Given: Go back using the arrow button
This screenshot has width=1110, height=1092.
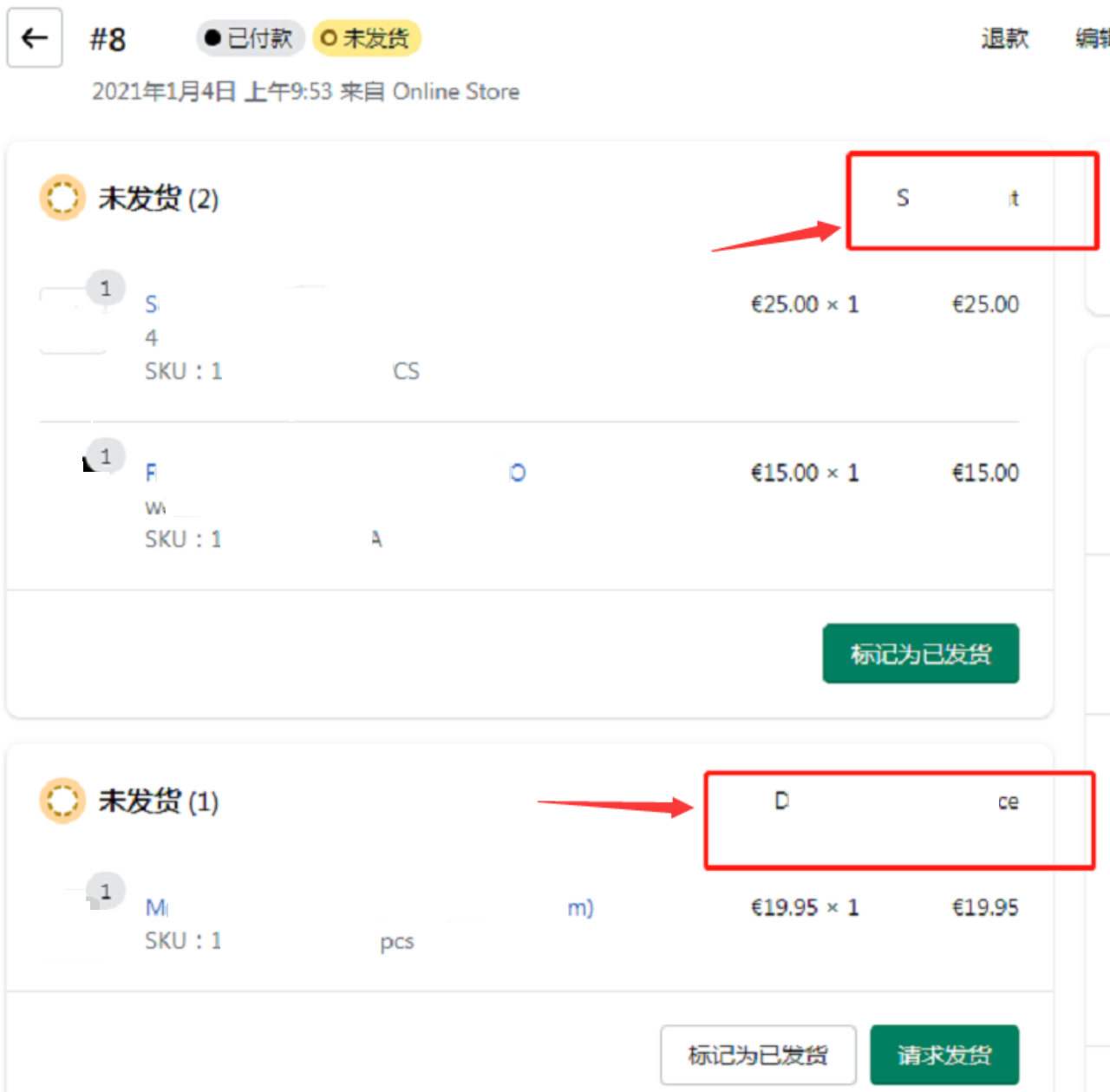Looking at the screenshot, I should click(35, 38).
